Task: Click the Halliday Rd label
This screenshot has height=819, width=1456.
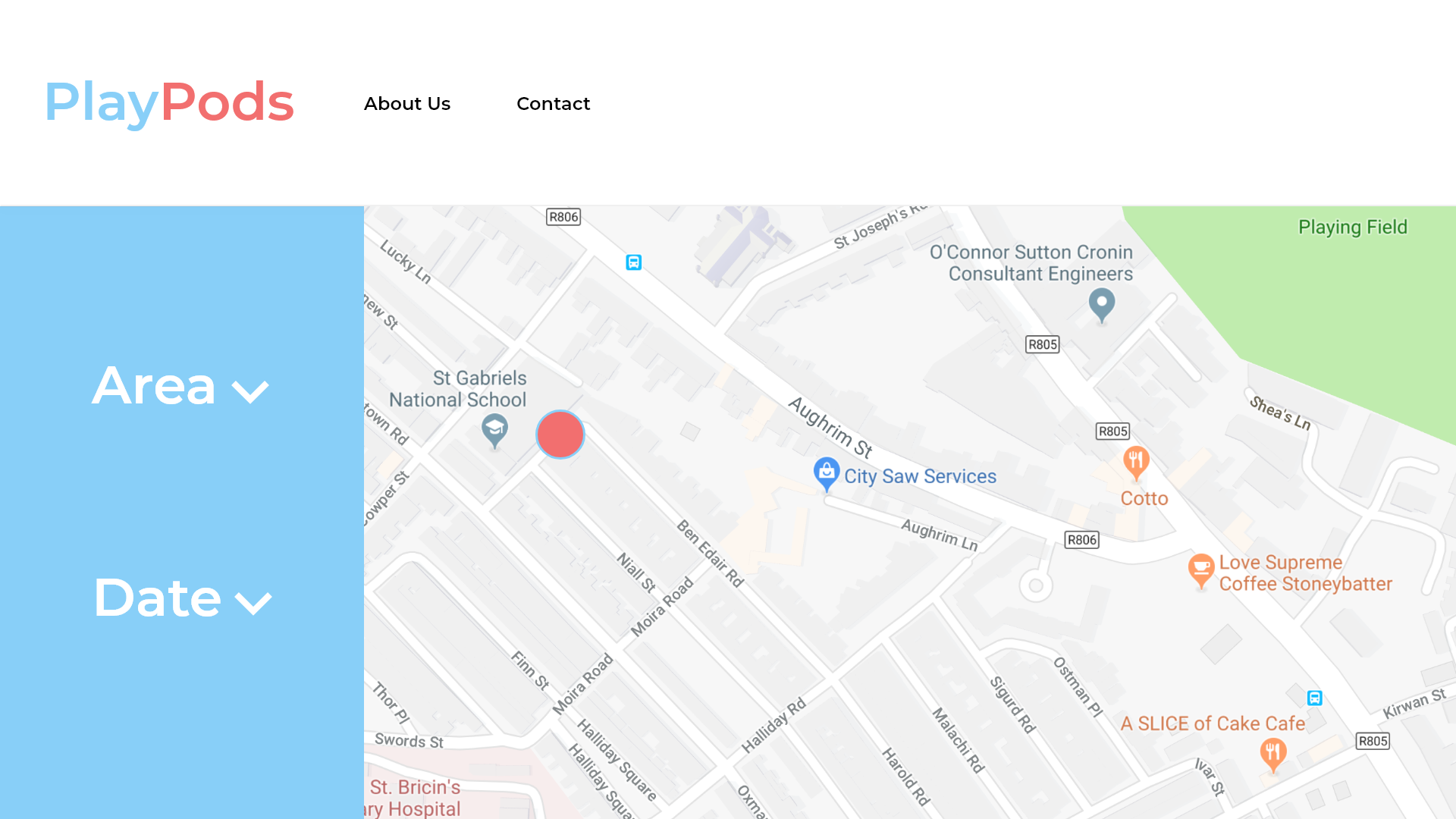Action: pos(773,726)
